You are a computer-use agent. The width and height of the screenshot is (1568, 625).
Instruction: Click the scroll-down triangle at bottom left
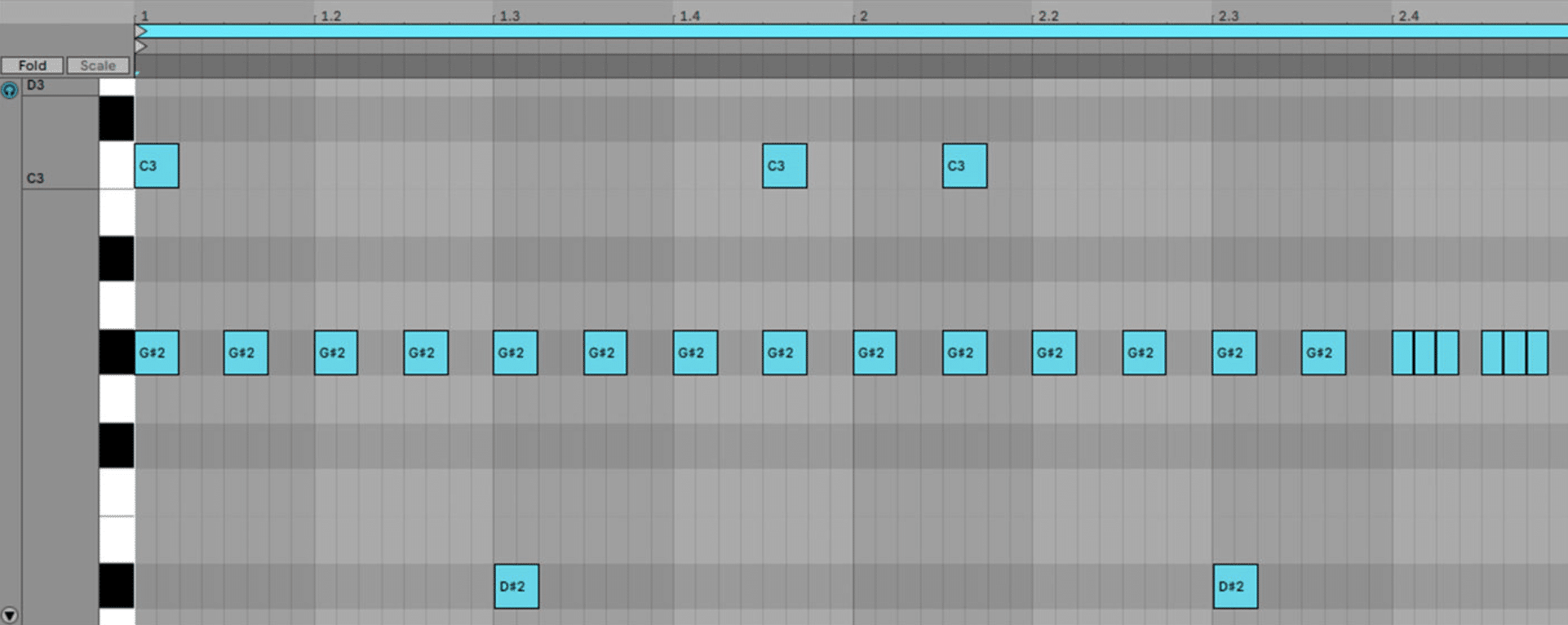[9, 615]
